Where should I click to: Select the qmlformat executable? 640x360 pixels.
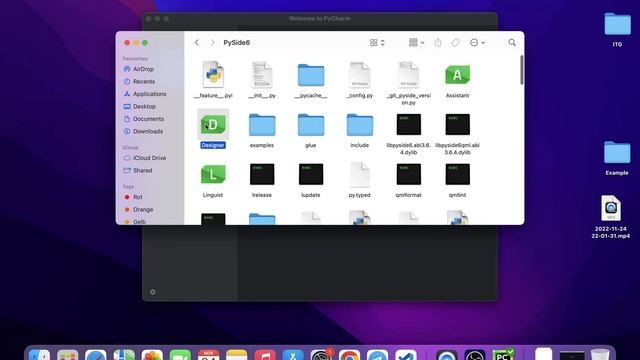[x=409, y=174]
